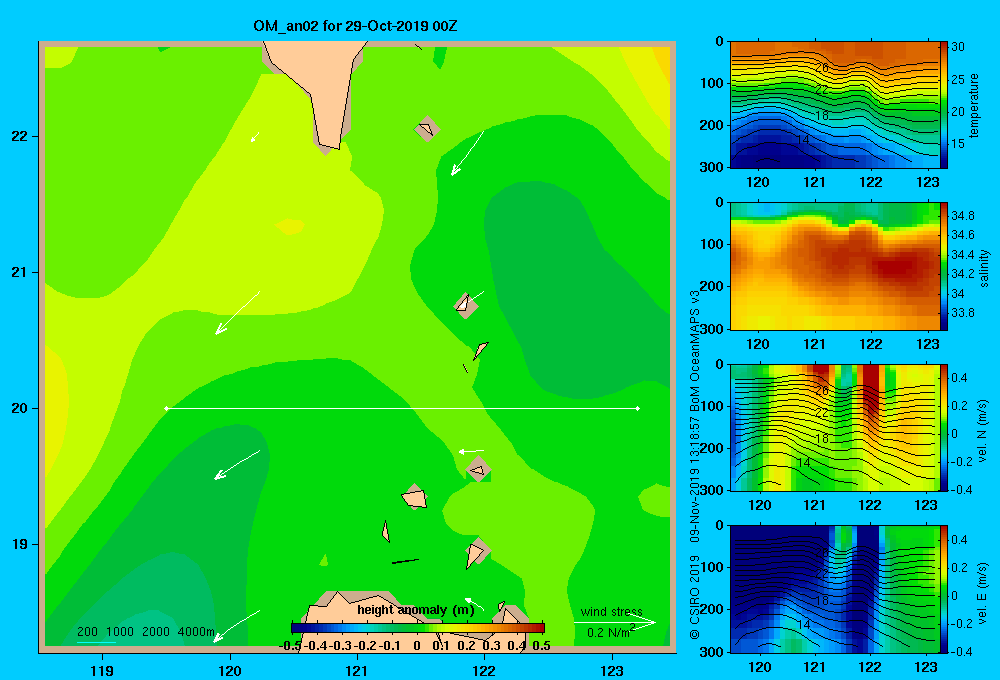Click the northward velocity cross-section panel
Viewport: 1000px width, 680px height.
point(834,427)
